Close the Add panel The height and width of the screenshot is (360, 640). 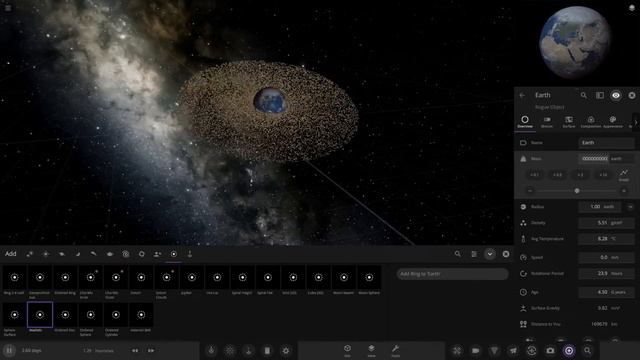[x=506, y=254]
